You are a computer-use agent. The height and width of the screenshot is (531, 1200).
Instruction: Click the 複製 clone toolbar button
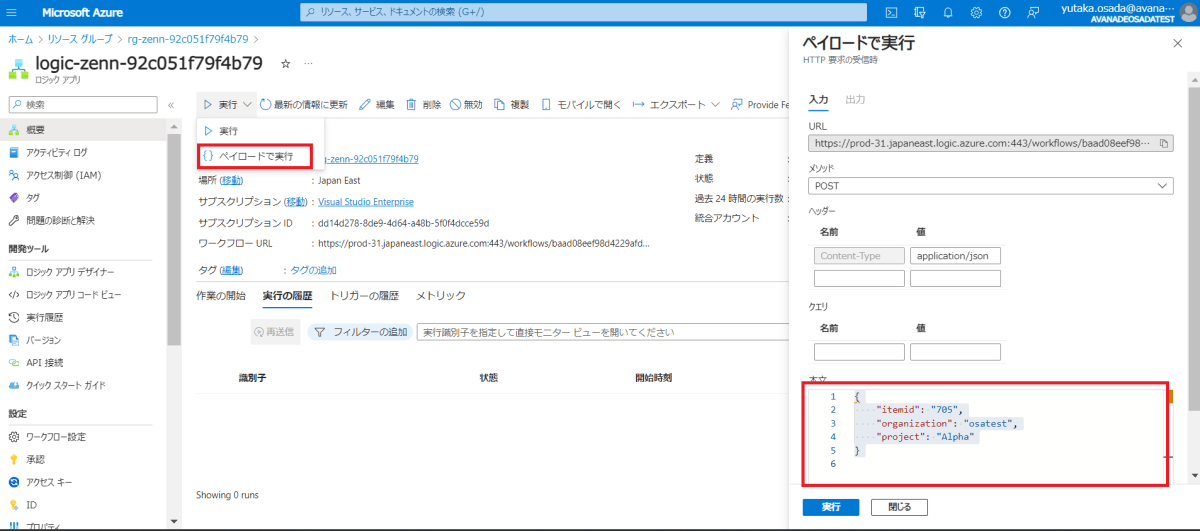(511, 104)
